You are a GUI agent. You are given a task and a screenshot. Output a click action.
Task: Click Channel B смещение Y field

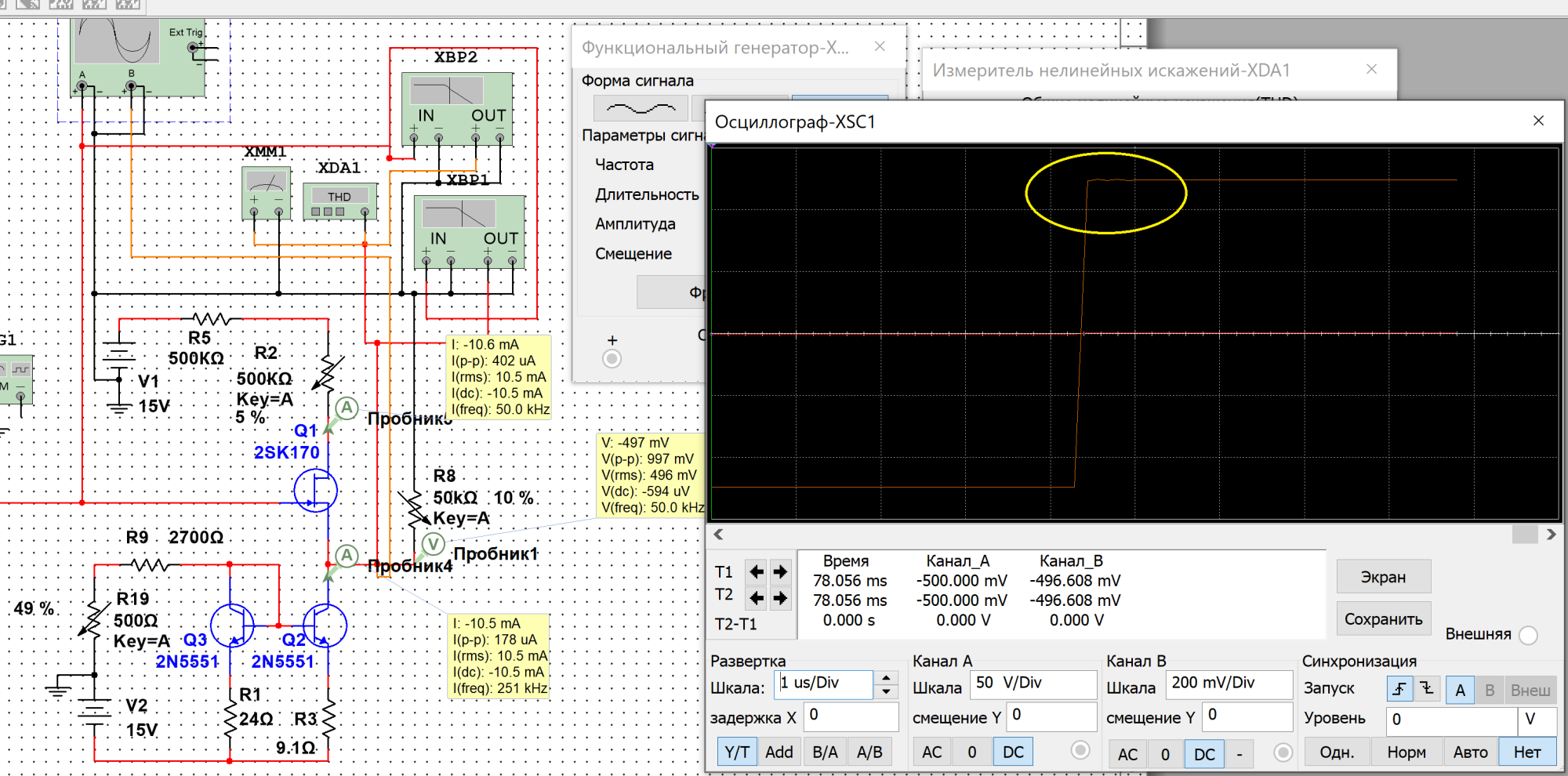[1248, 716]
